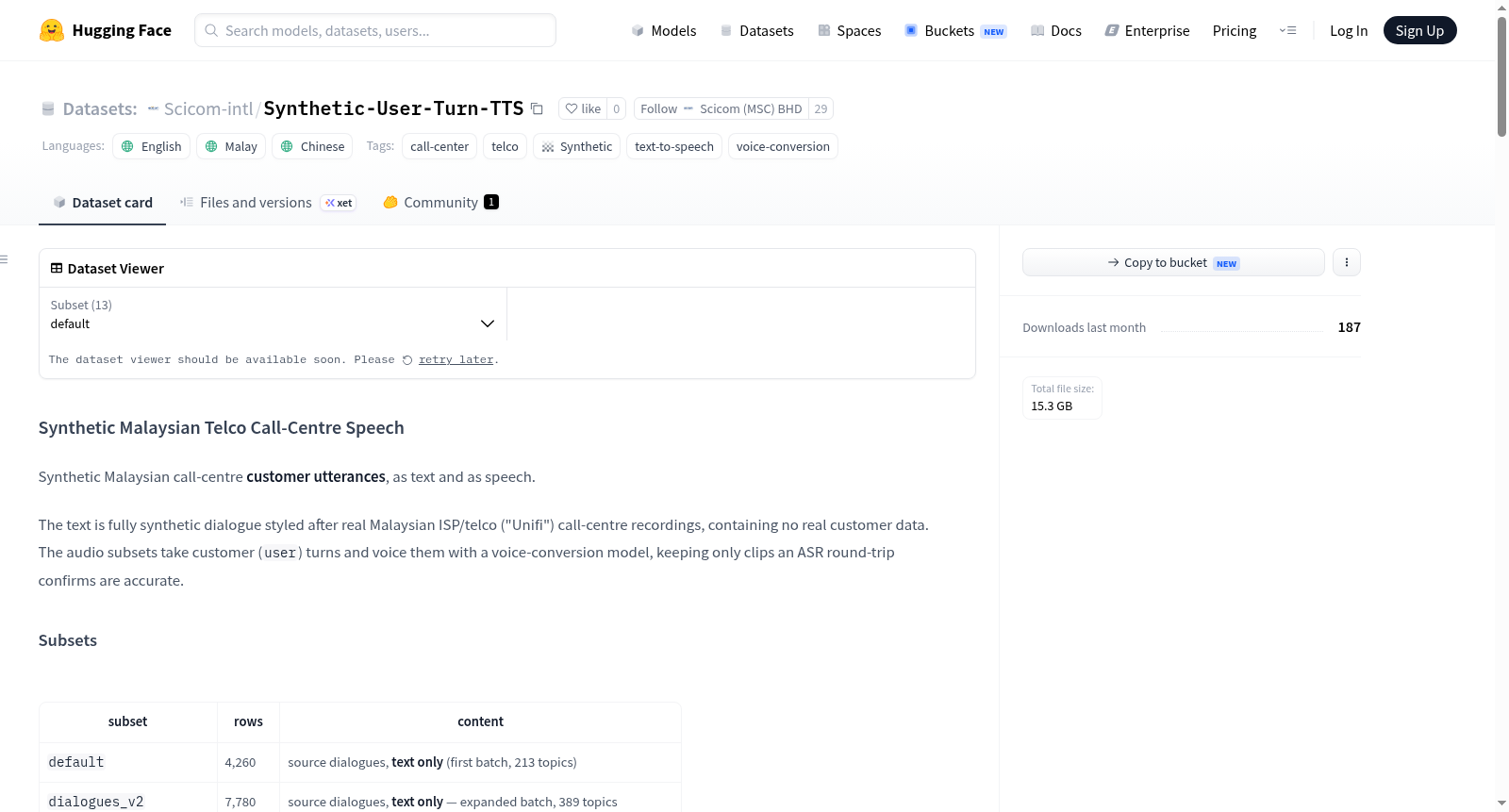Image resolution: width=1509 pixels, height=812 pixels.
Task: Go to the Pricing page
Action: click(1235, 30)
